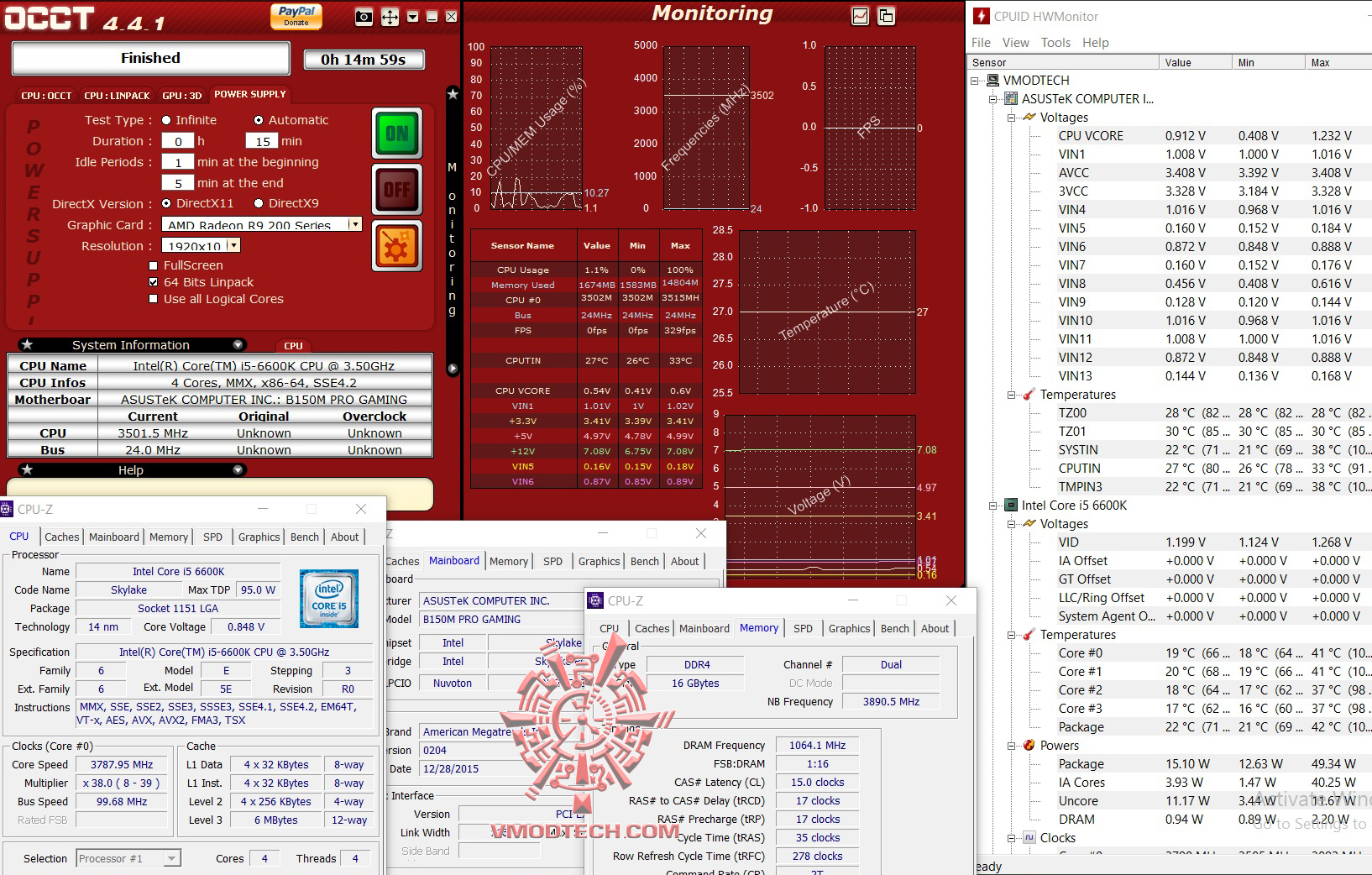Image resolution: width=1372 pixels, height=875 pixels.
Task: Open Bench tab in left CPU-Z window
Action: (305, 537)
